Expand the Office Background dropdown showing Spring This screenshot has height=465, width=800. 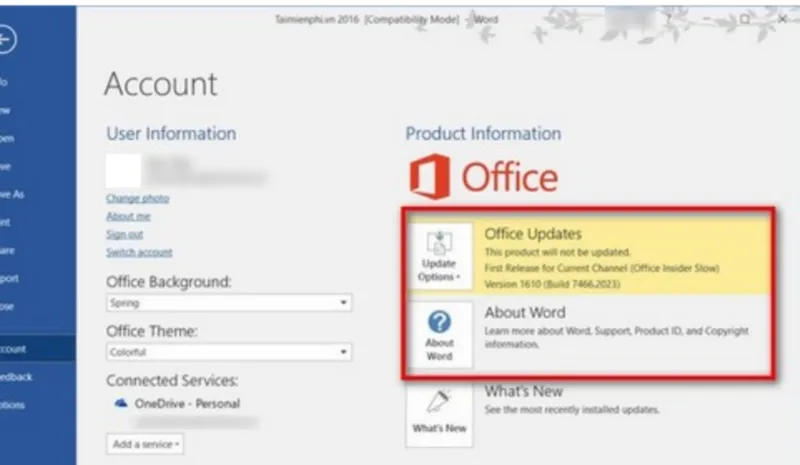(229, 303)
